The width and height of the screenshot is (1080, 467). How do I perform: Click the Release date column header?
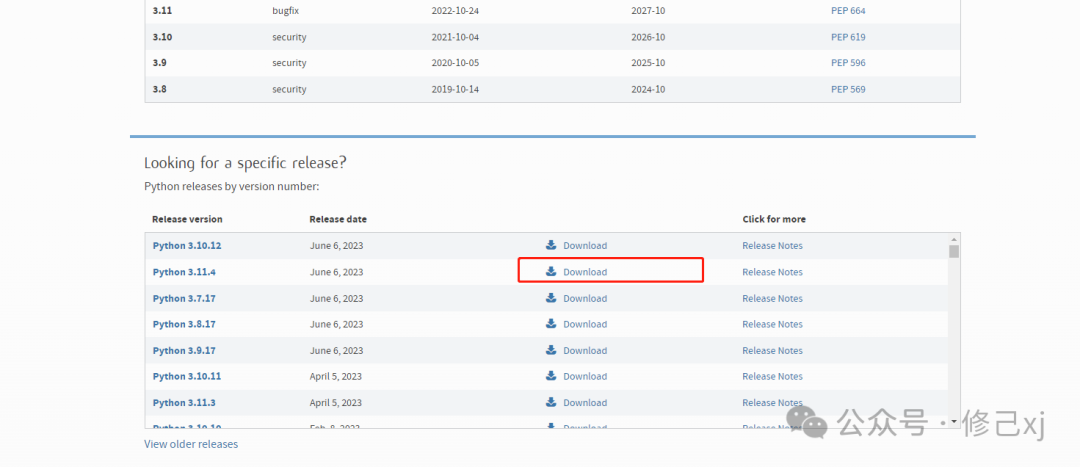coord(338,220)
